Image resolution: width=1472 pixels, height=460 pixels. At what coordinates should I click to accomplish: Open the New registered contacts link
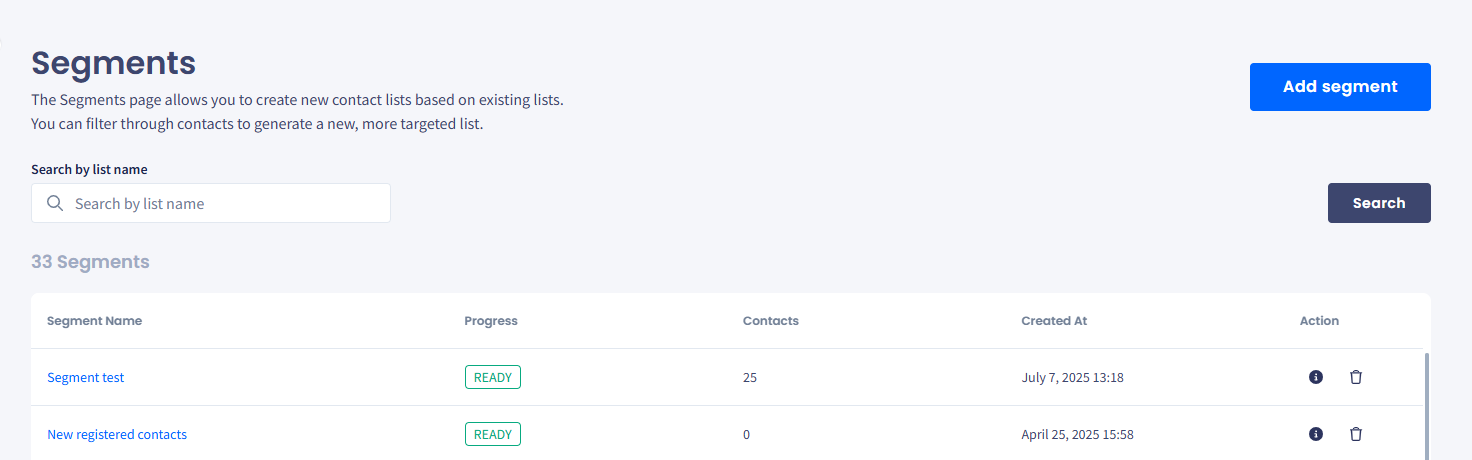(x=117, y=434)
